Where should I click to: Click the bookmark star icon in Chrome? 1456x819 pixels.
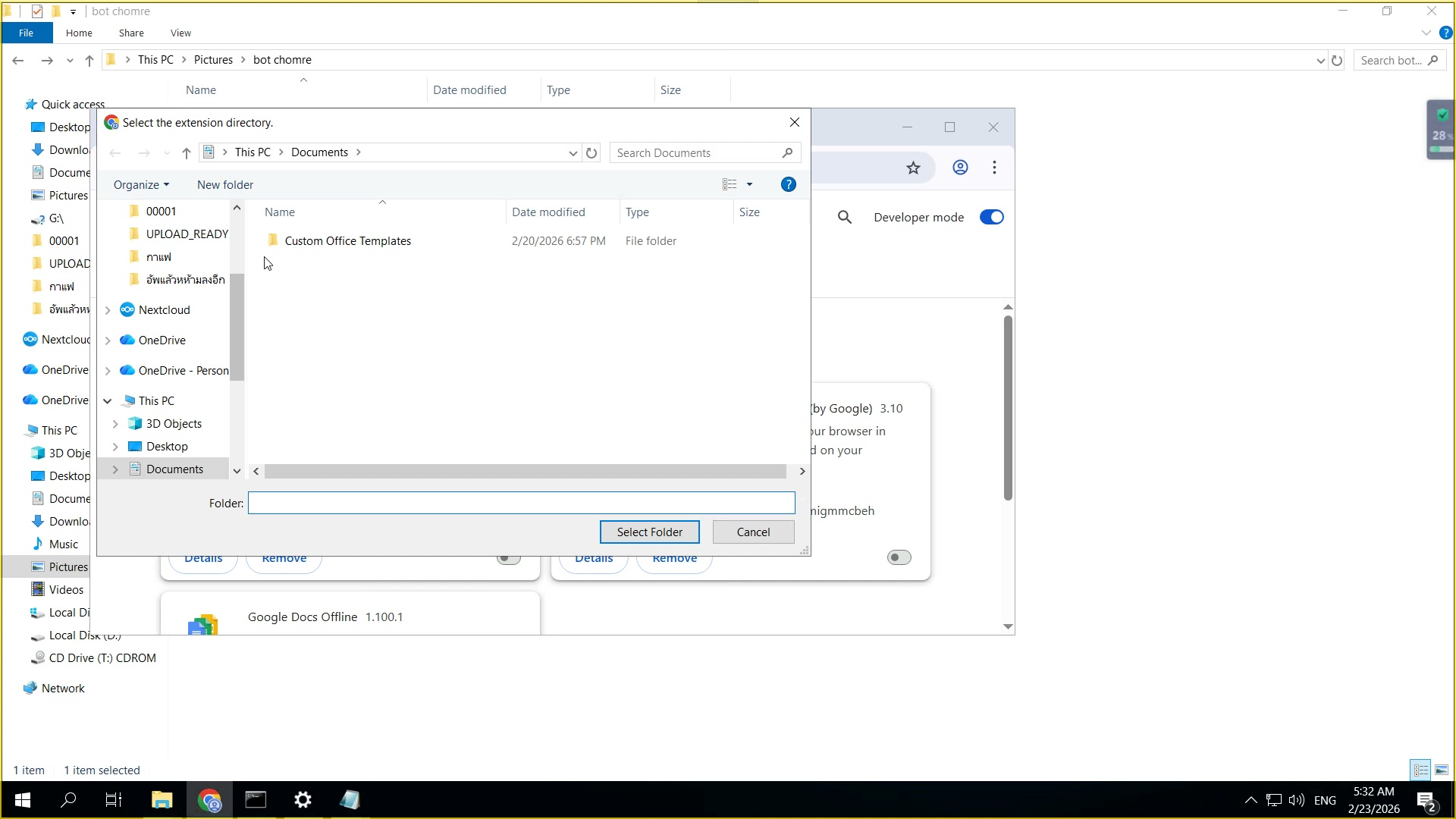pos(913,168)
